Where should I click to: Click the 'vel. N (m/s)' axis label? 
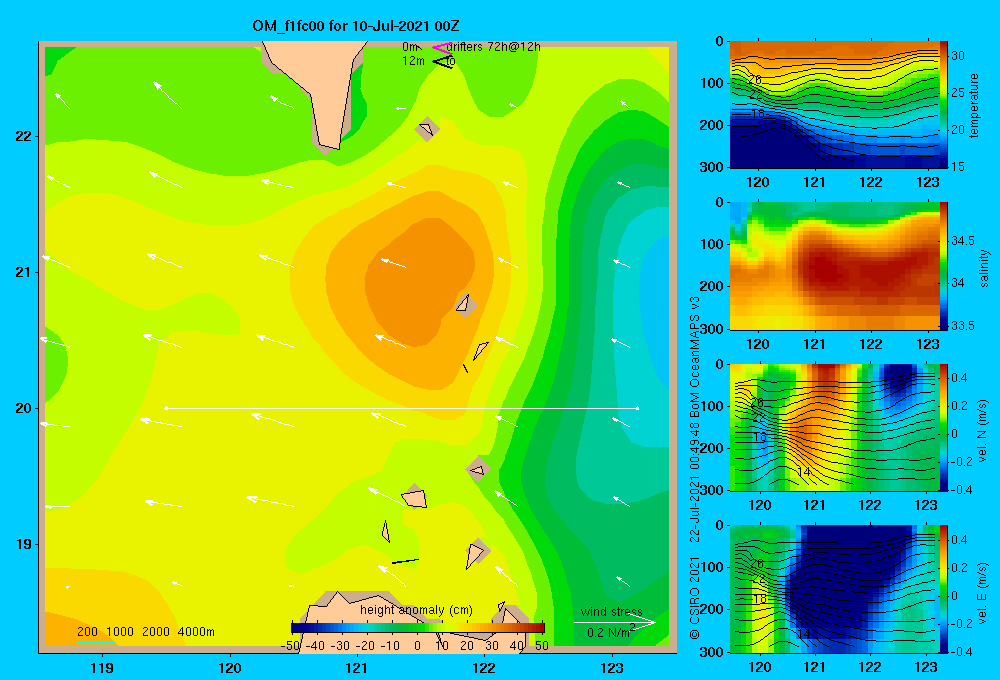tap(983, 431)
